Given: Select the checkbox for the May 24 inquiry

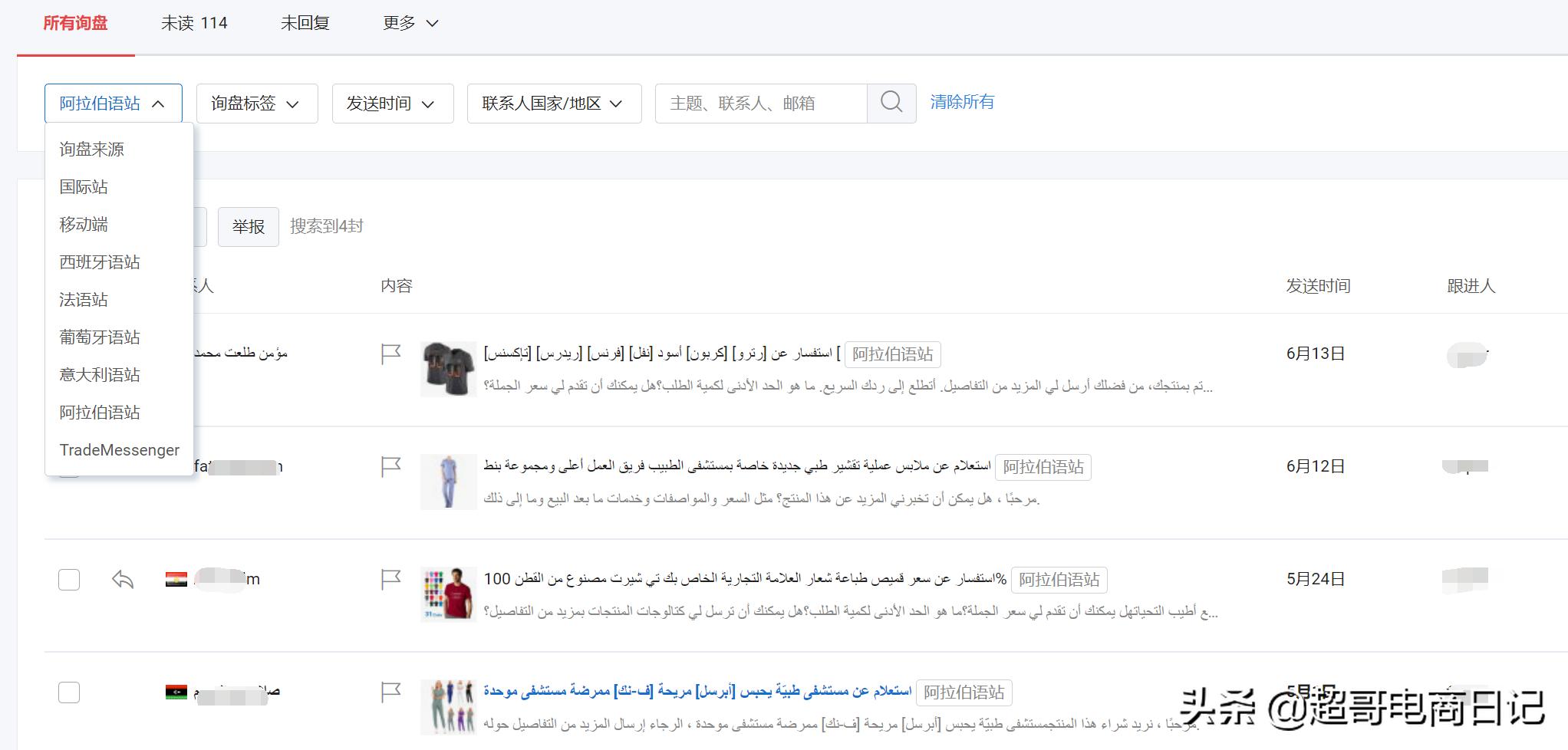Looking at the screenshot, I should tap(69, 579).
